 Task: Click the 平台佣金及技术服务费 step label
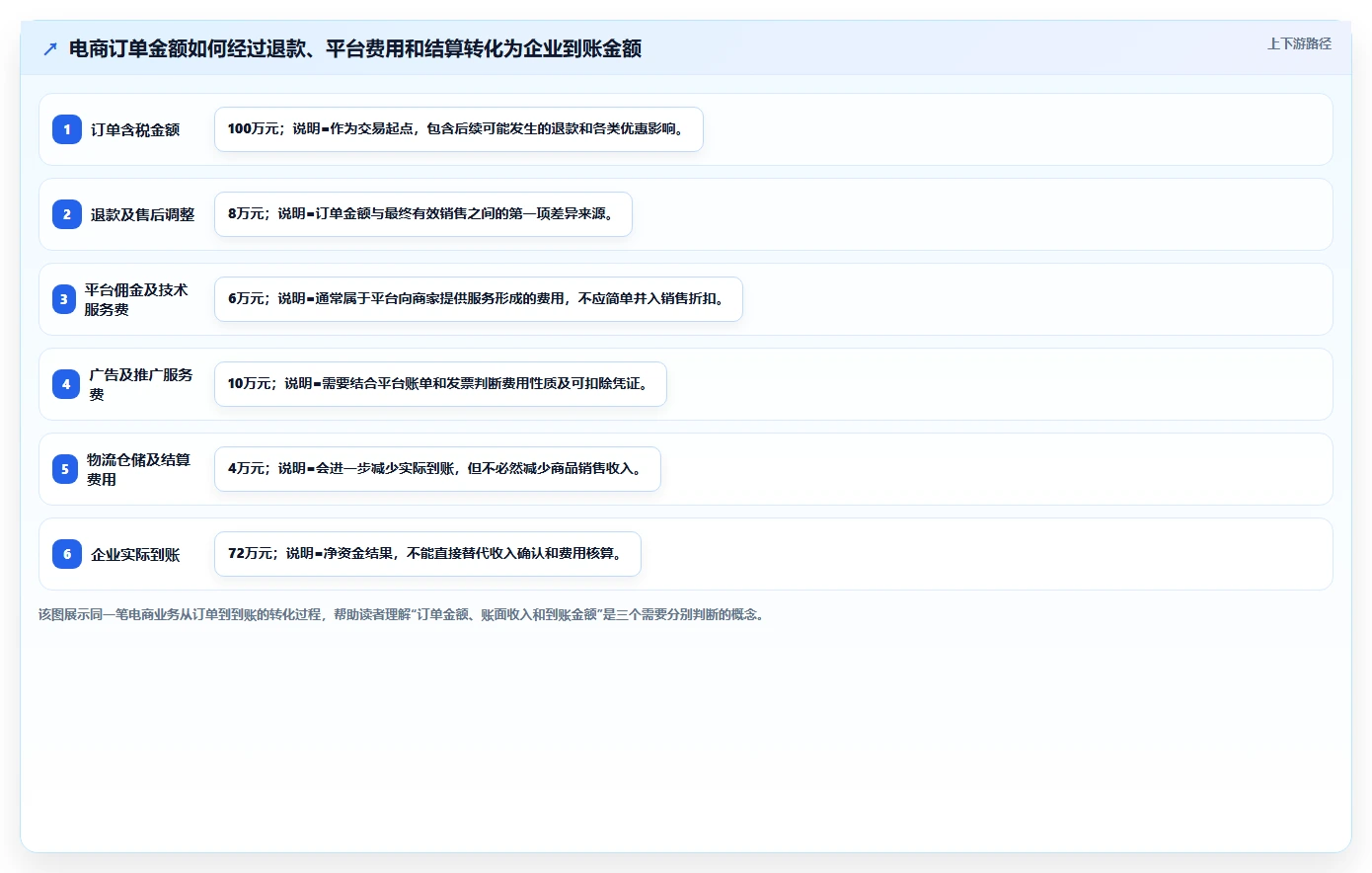click(136, 299)
